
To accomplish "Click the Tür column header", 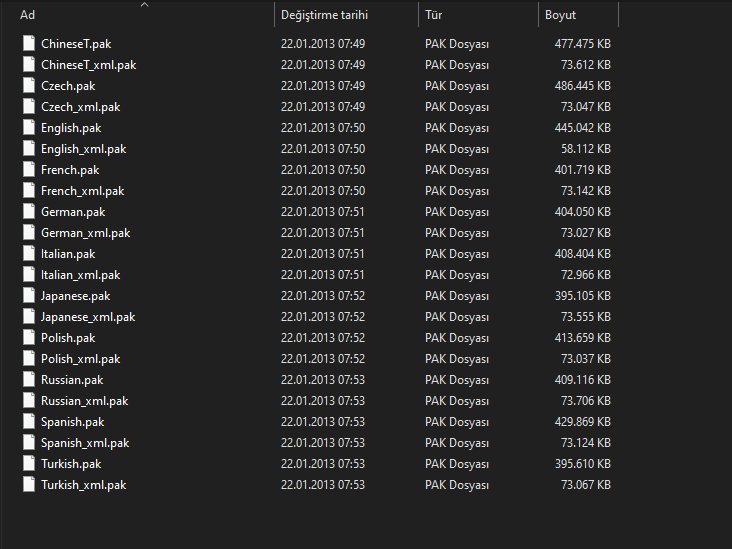I will click(x=433, y=15).
